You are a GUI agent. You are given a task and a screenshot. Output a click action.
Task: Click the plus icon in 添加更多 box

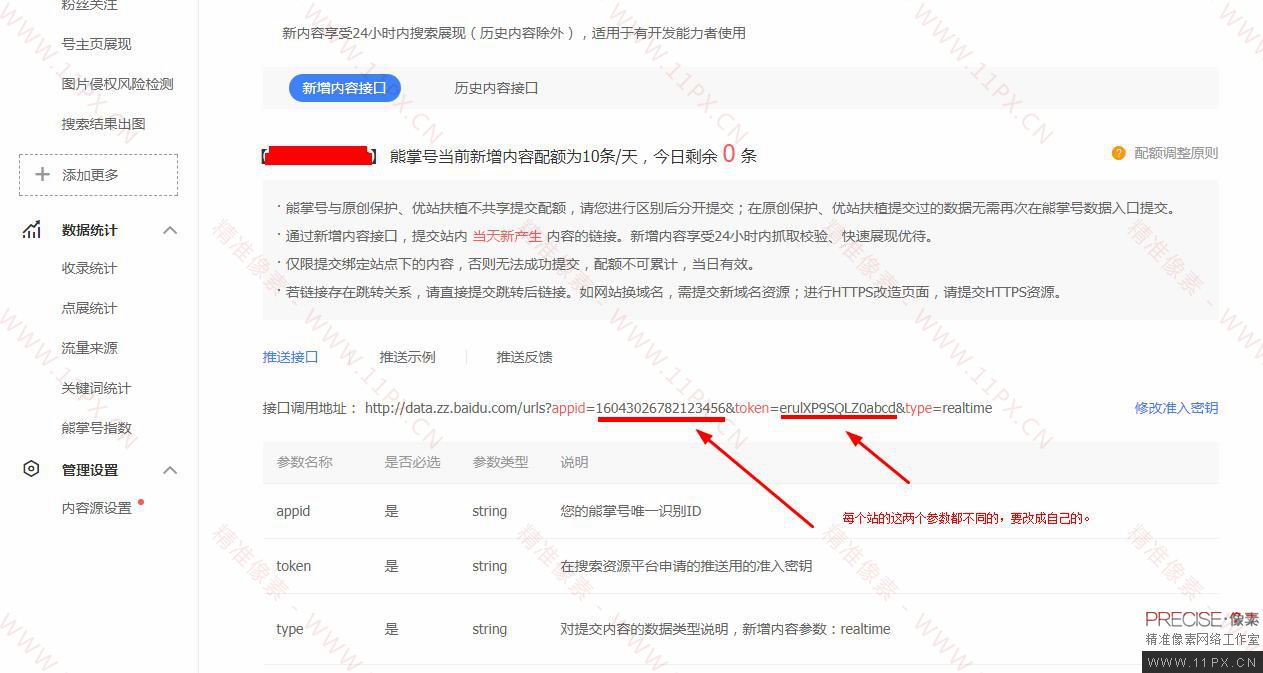click(x=41, y=173)
